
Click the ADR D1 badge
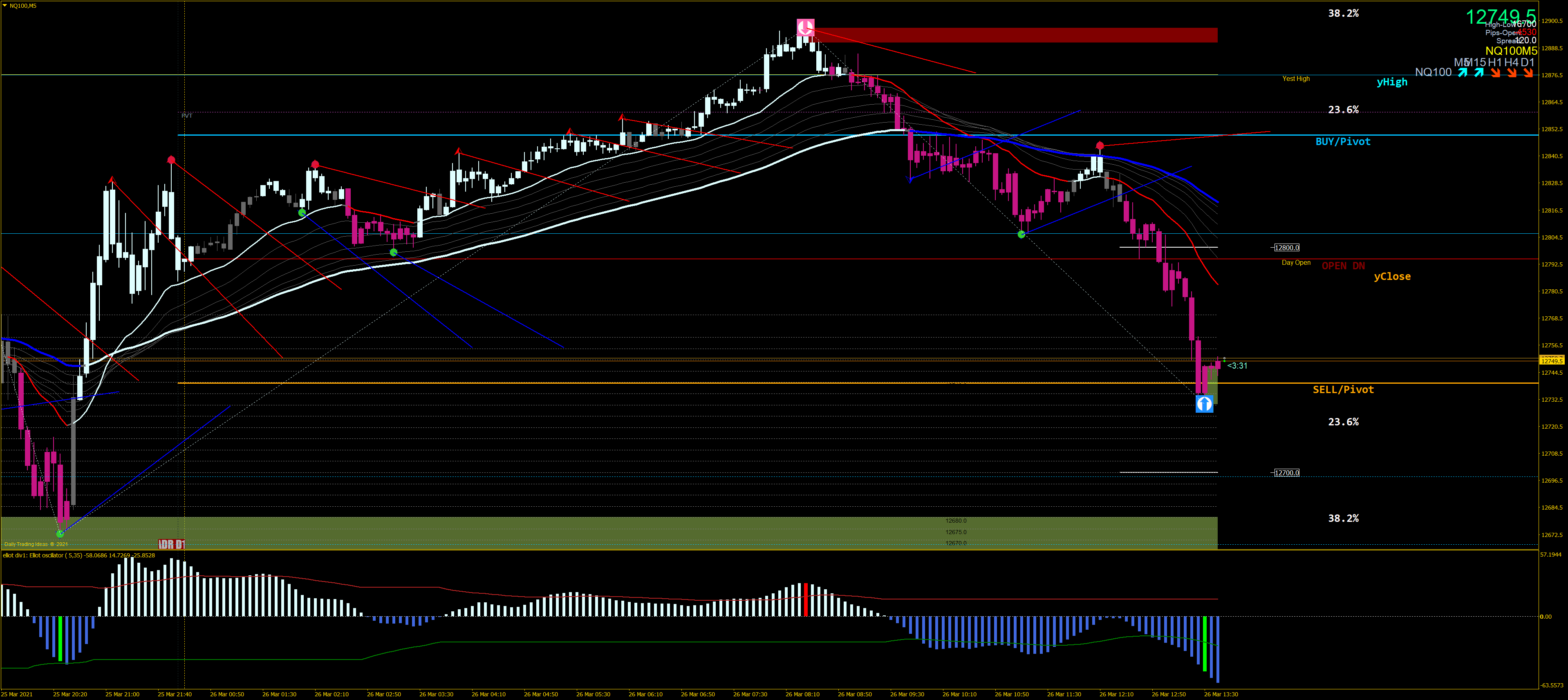pyautogui.click(x=172, y=544)
